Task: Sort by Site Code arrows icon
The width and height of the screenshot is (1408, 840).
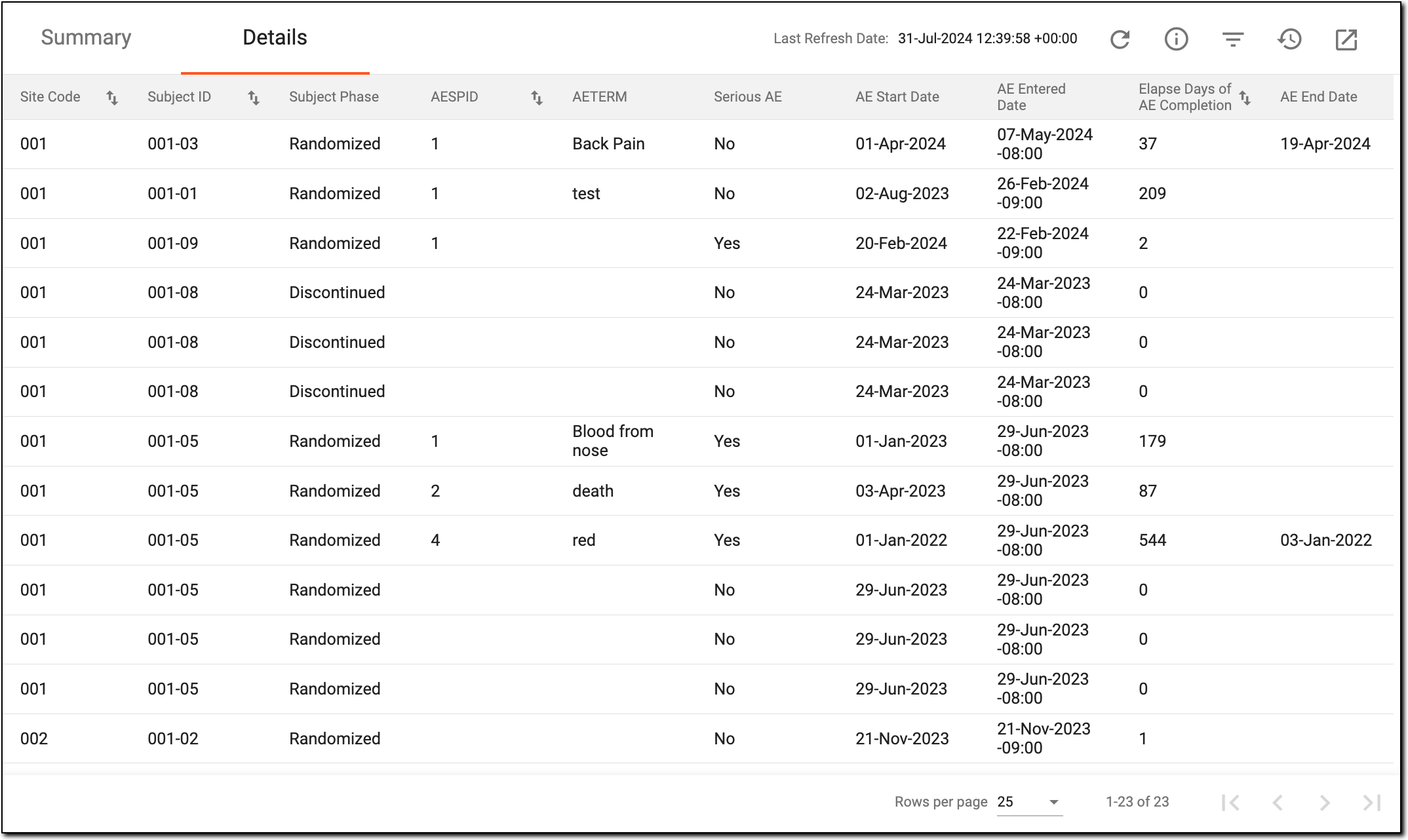Action: click(x=112, y=98)
